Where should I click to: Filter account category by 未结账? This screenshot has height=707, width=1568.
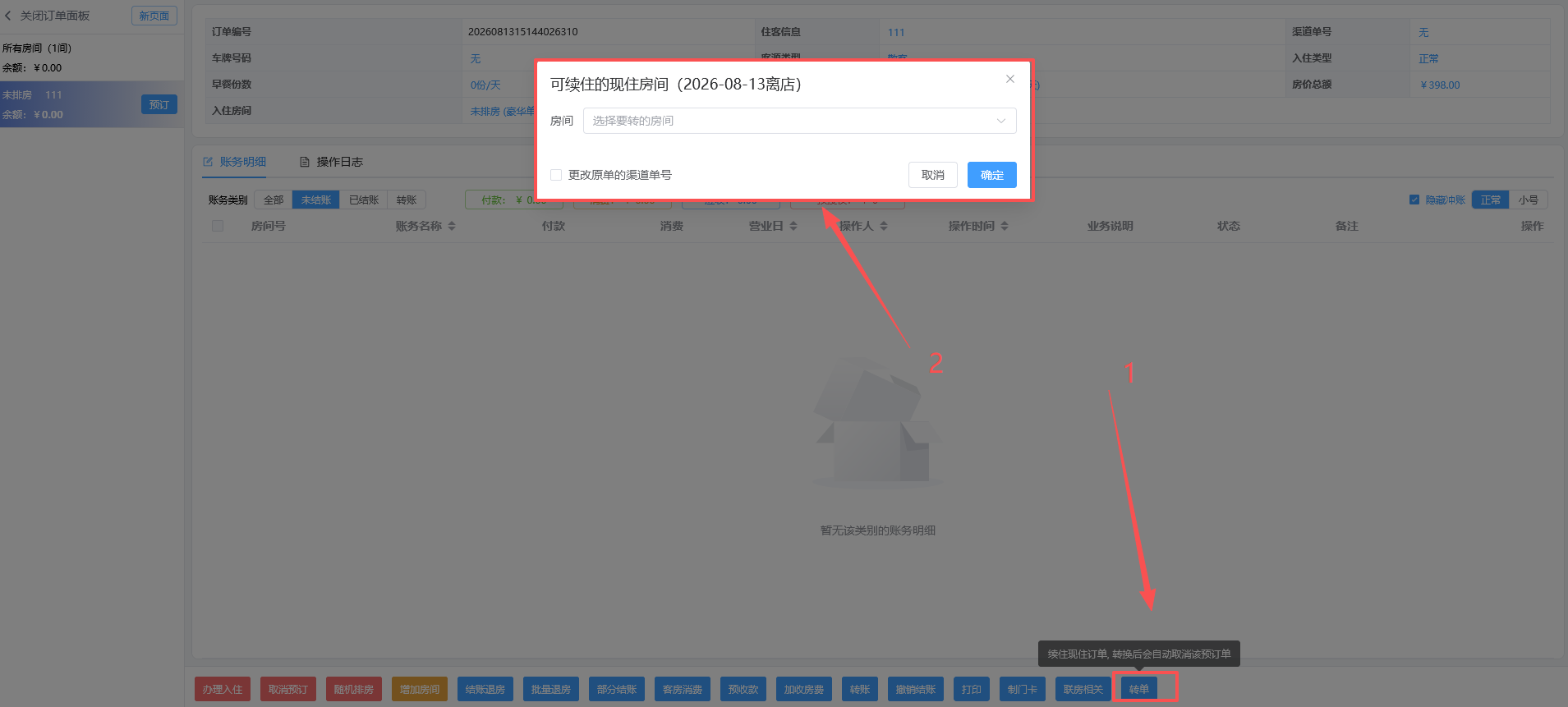point(316,200)
